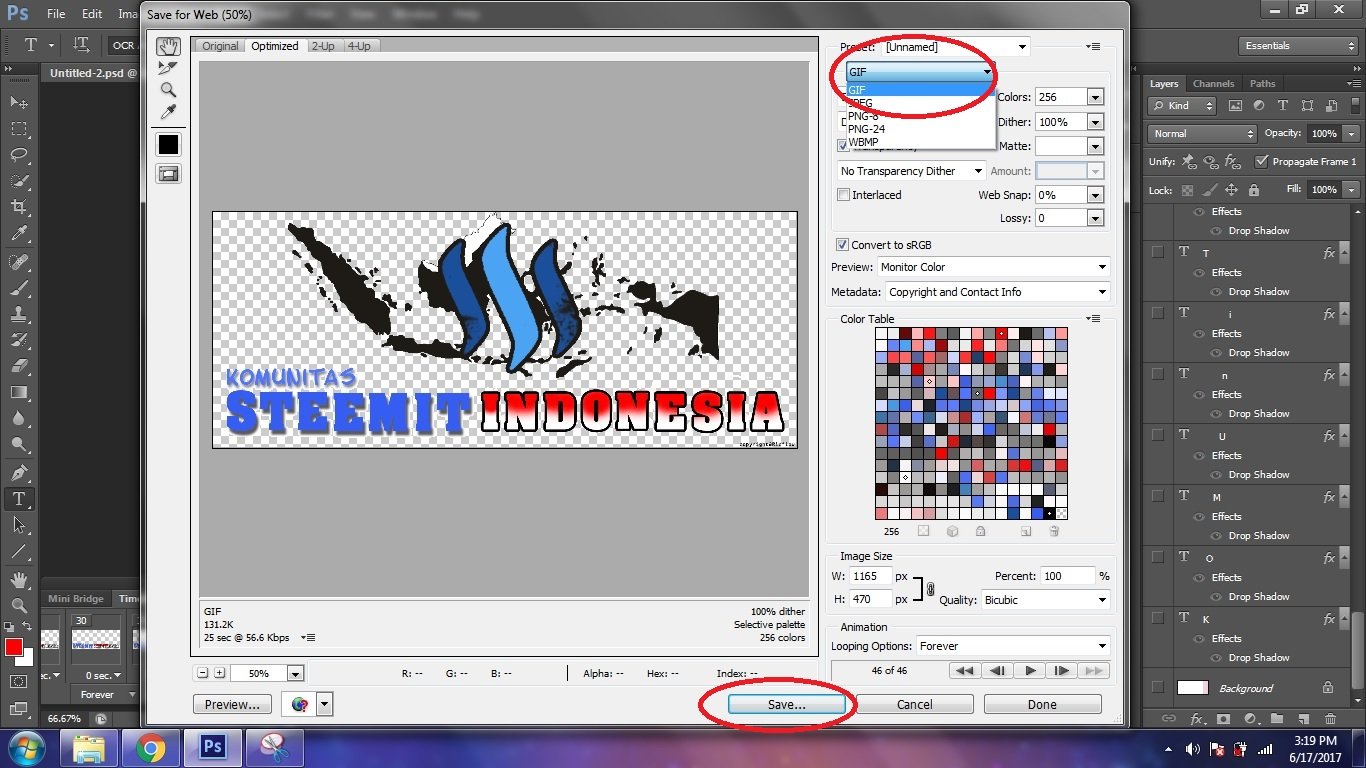Choose PNG-24 from the format dropdown list
This screenshot has width=1366, height=768.
click(x=921, y=129)
